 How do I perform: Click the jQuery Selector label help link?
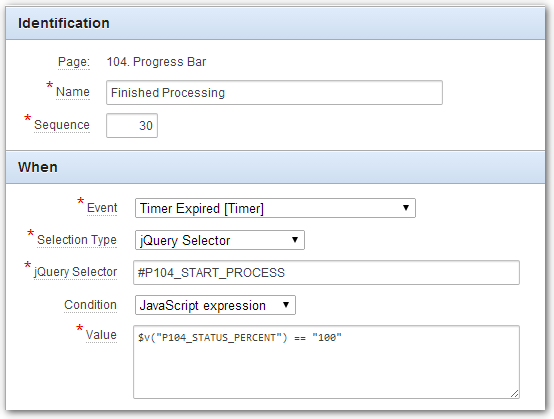[75, 272]
